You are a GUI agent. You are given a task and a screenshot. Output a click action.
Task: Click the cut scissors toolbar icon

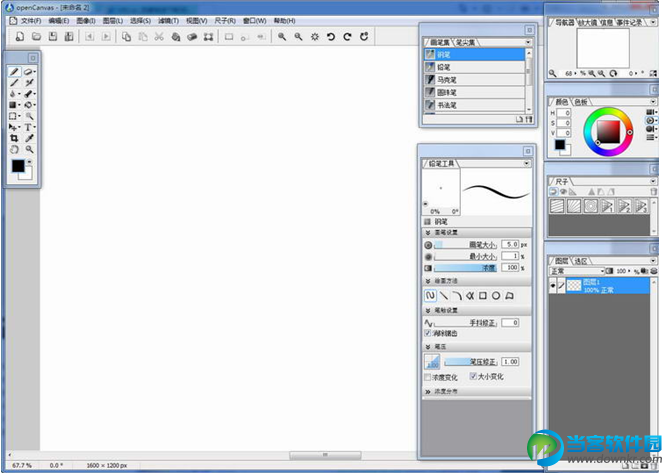pyautogui.click(x=159, y=37)
